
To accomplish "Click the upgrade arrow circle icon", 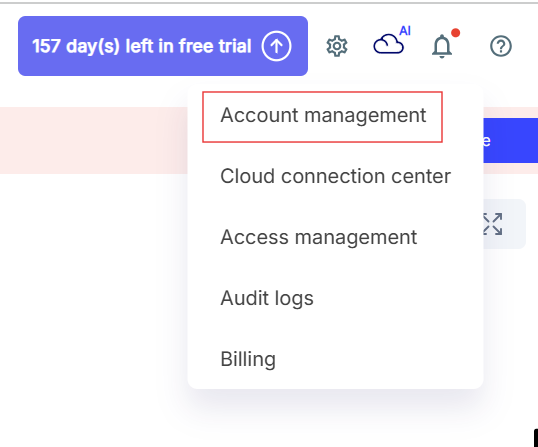I will point(276,46).
